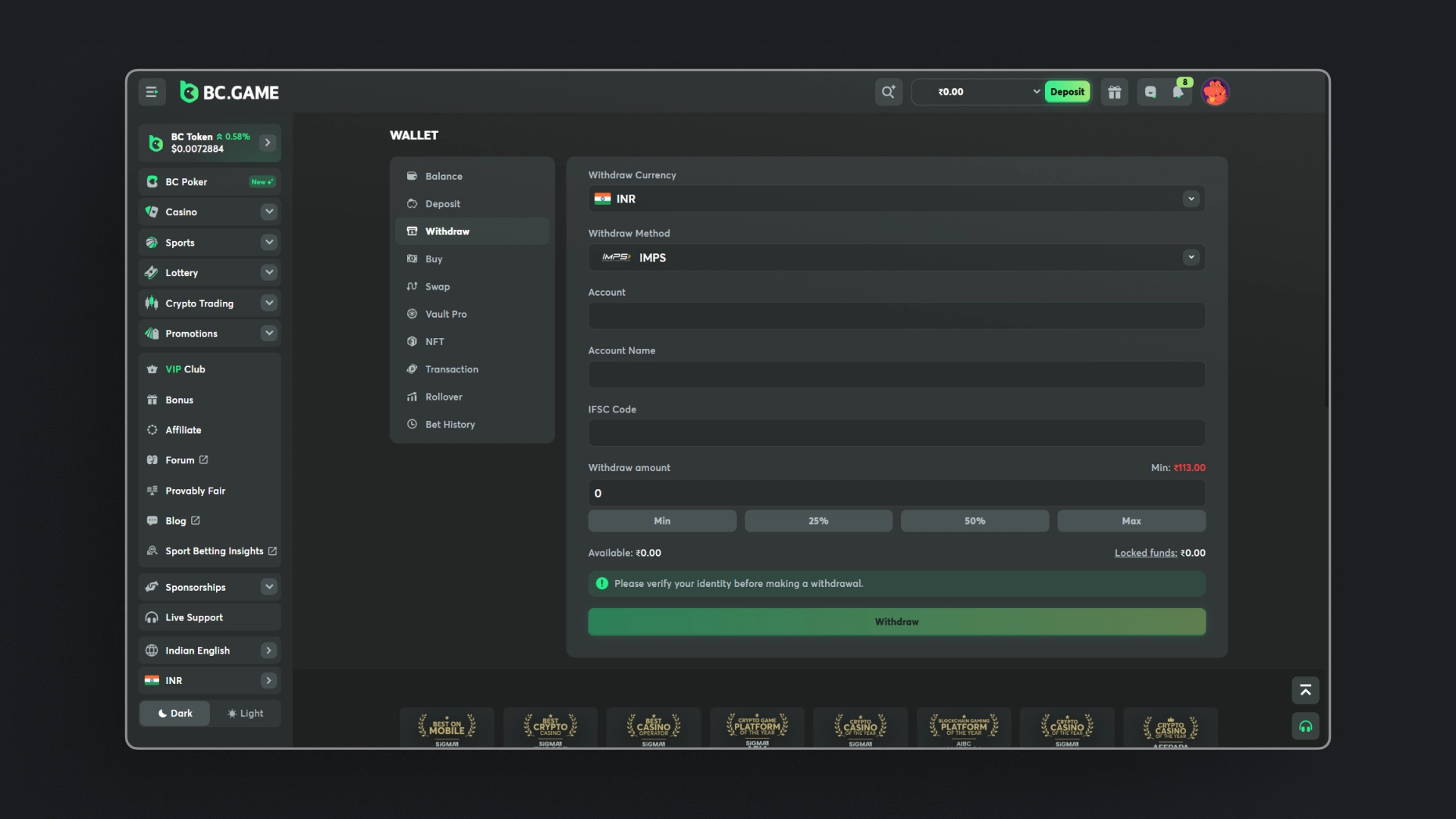The width and height of the screenshot is (1456, 819).
Task: Click the chat/messages icon
Action: (1149, 92)
